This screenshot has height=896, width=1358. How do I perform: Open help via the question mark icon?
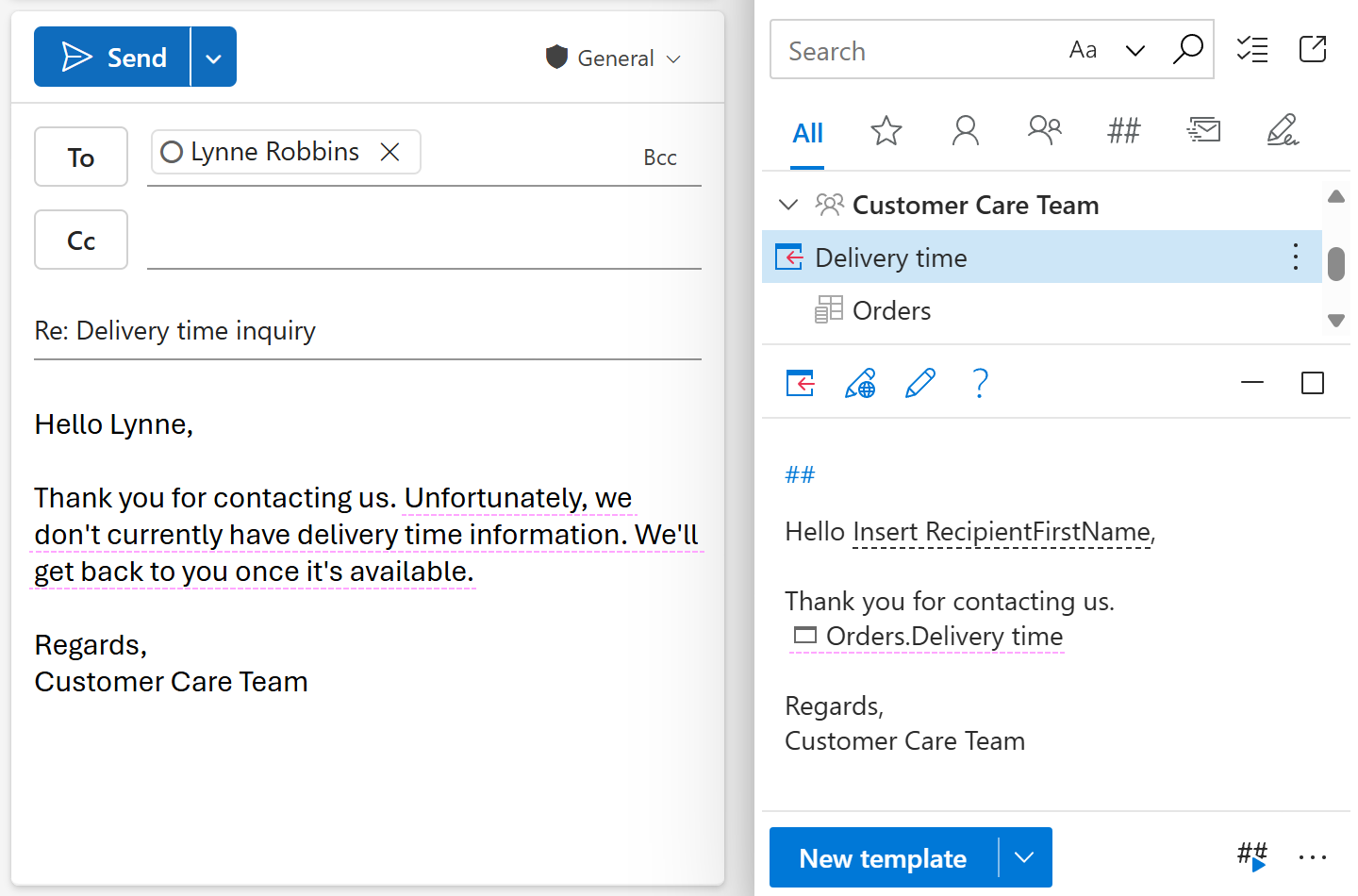[x=981, y=383]
